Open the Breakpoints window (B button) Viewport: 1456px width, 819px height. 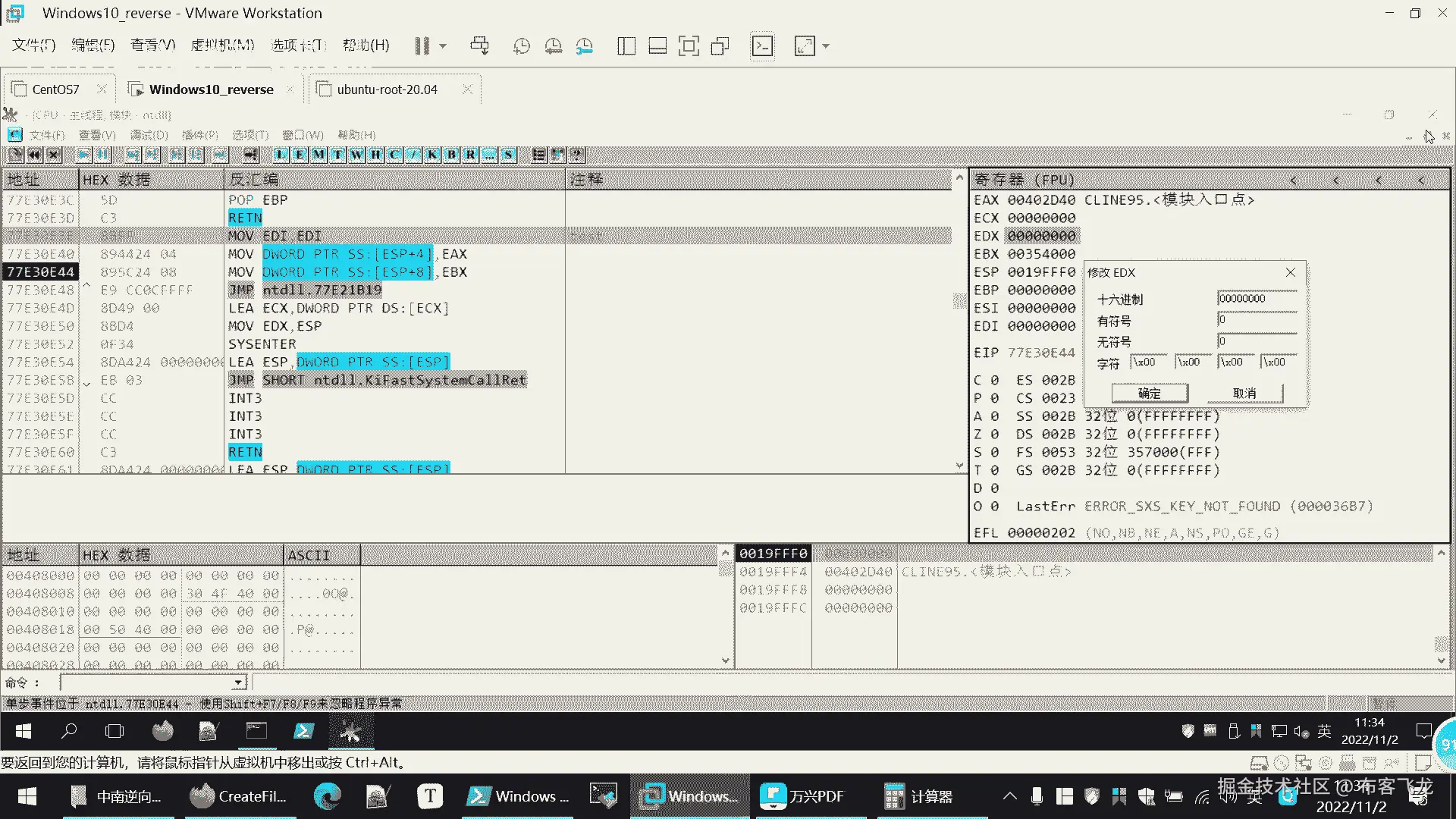tap(451, 155)
